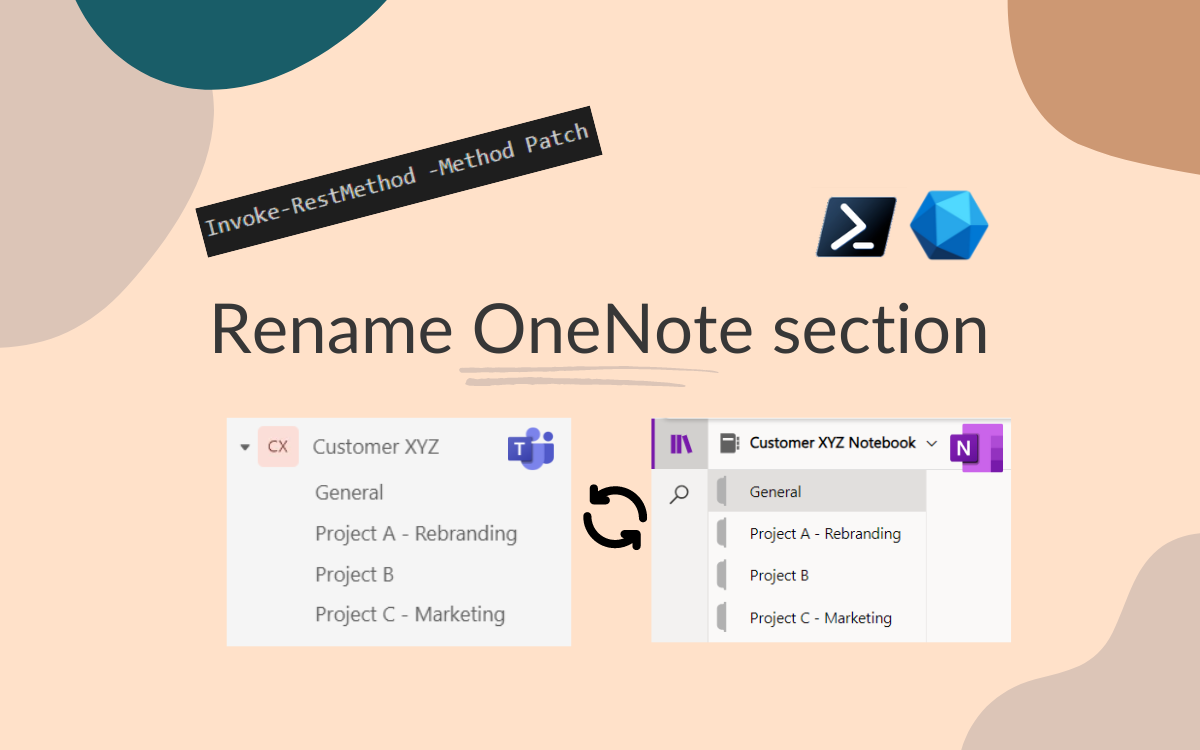
Task: Click the circular sync arrows icon
Action: click(615, 517)
